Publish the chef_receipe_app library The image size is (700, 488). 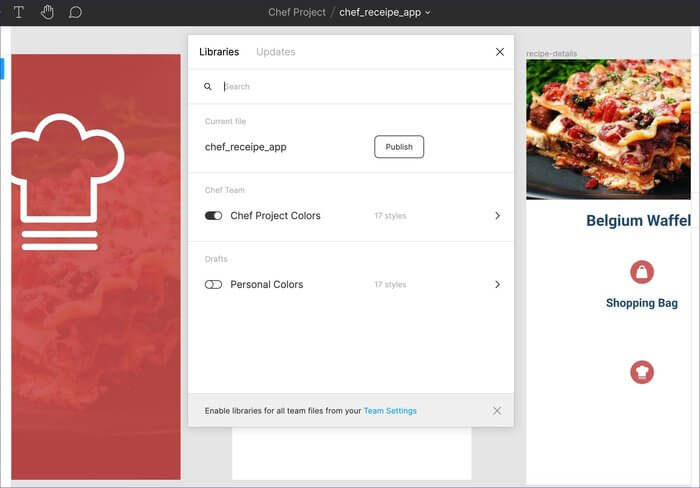pyautogui.click(x=399, y=147)
